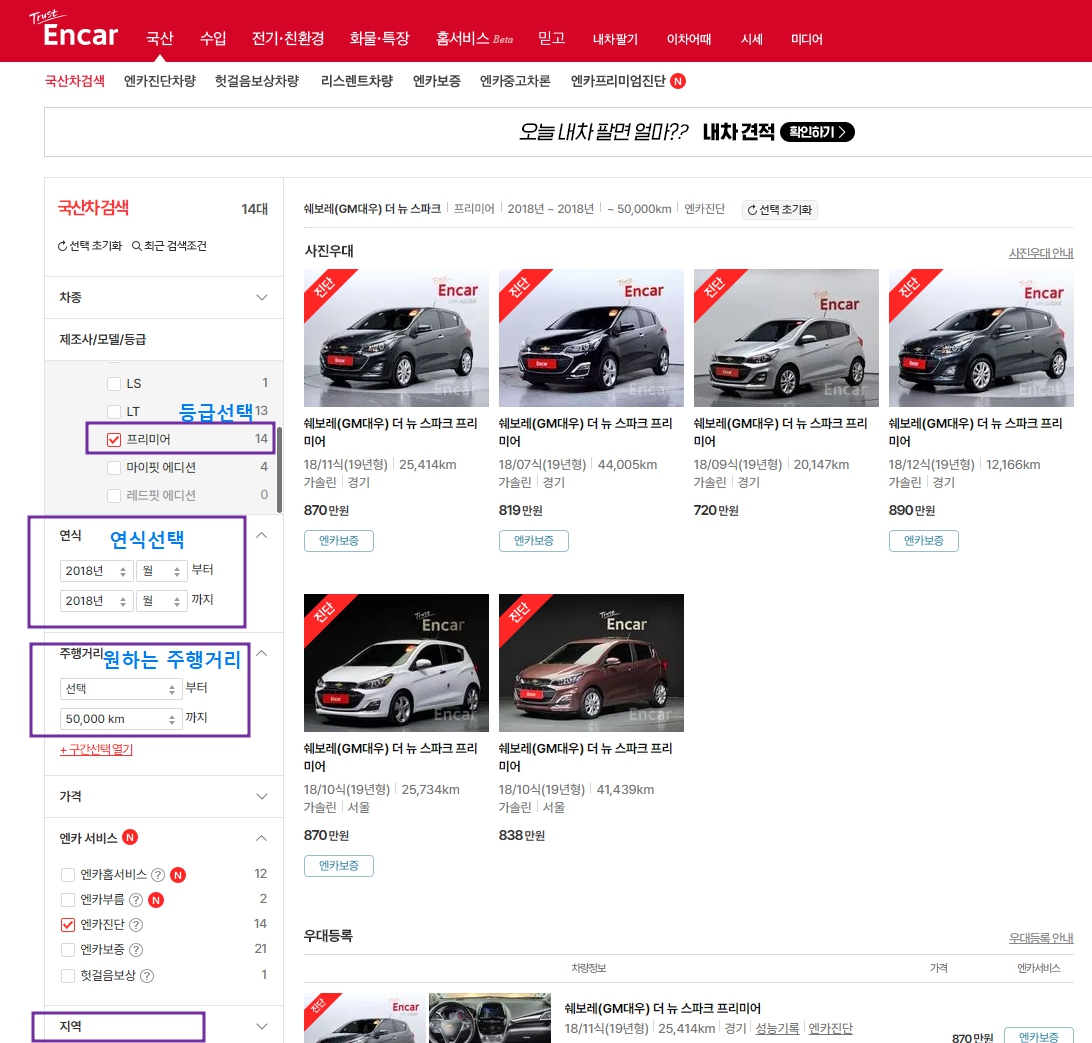Viewport: 1092px width, 1043px height.
Task: Collapse the 연식 filter section
Action: (x=262, y=535)
